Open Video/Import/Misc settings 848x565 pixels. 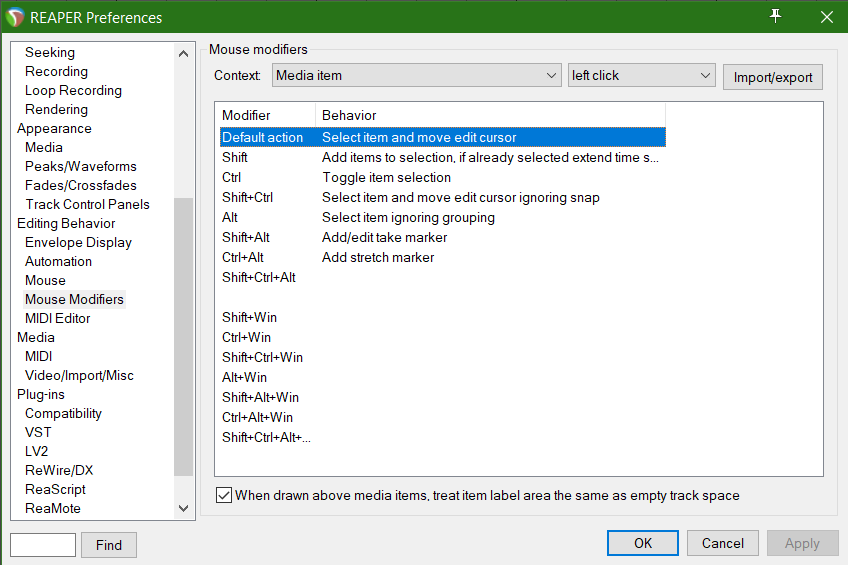pyautogui.click(x=80, y=375)
